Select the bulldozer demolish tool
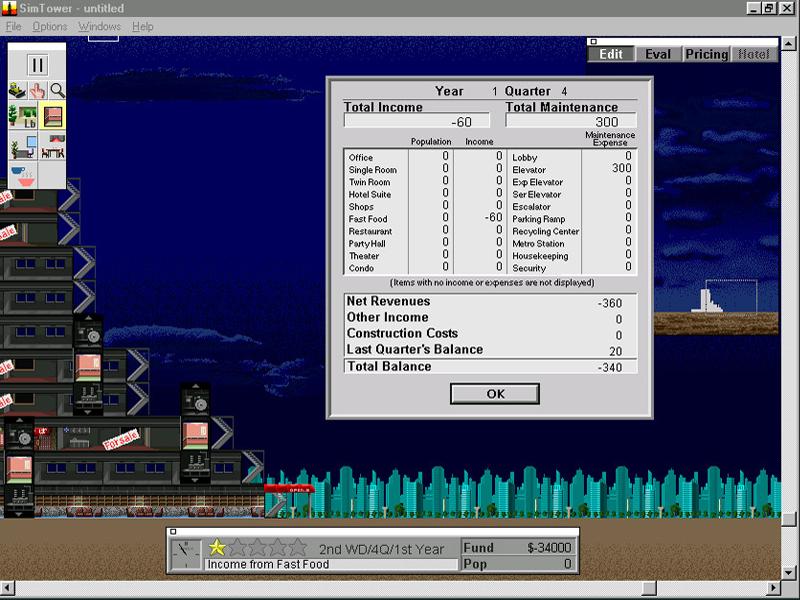 18,91
